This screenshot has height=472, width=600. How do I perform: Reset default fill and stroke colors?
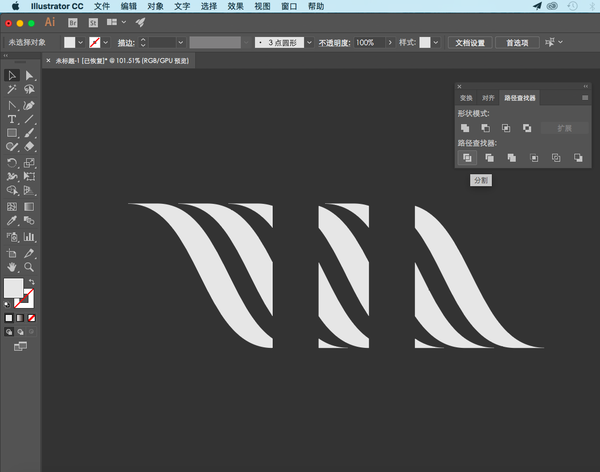8,304
